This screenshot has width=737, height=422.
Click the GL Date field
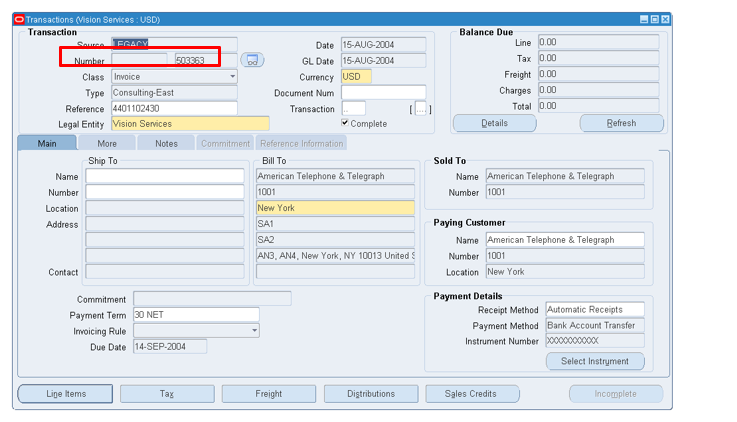pos(384,61)
